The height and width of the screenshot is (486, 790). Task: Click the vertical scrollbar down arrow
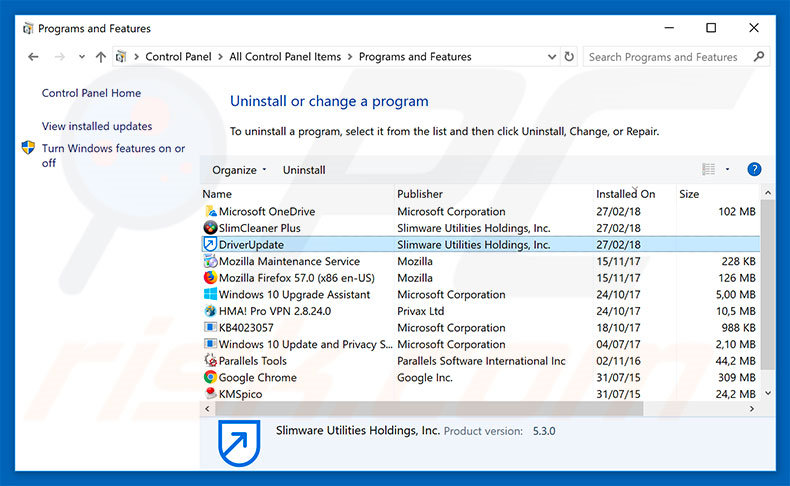tap(767, 395)
